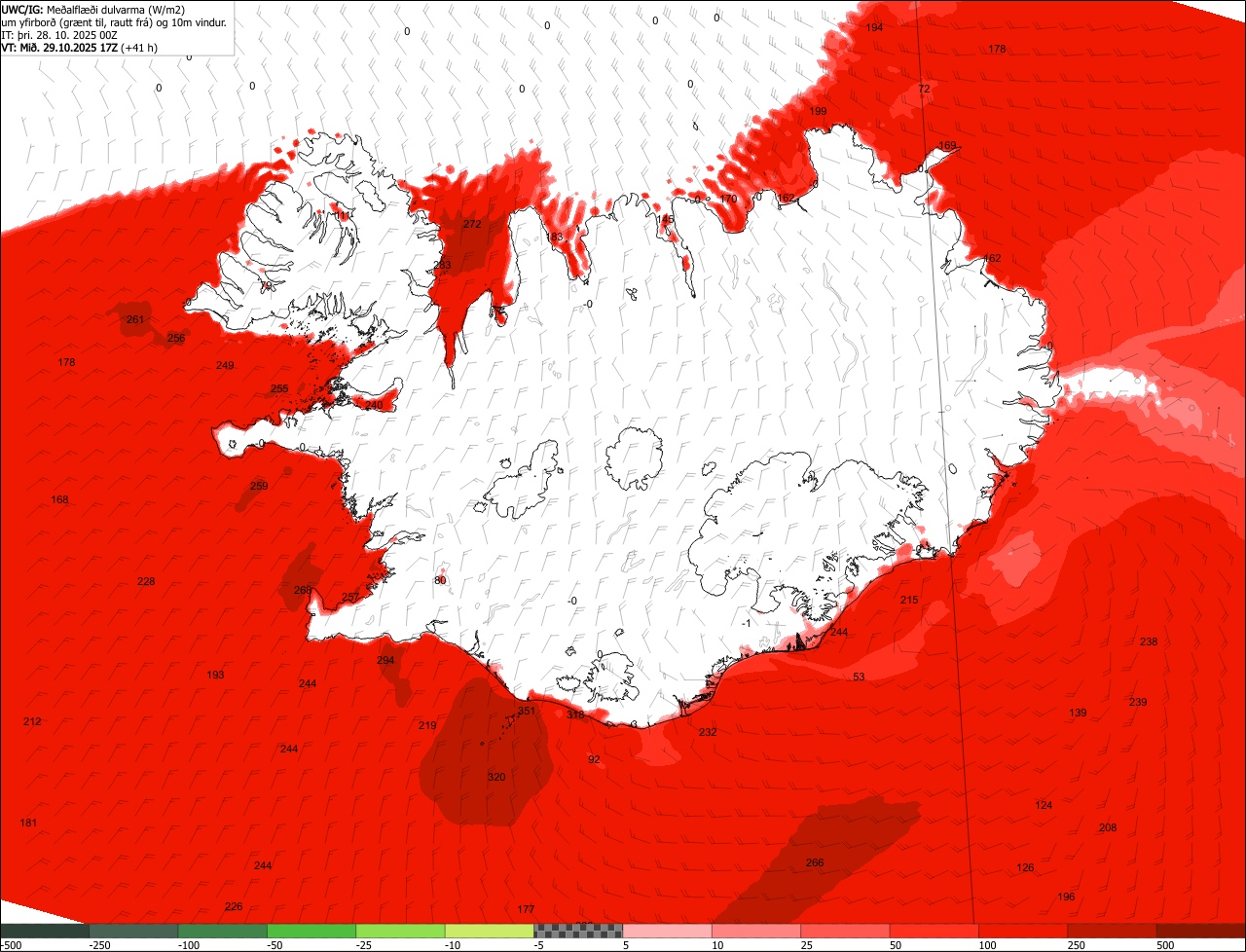Viewport: 1246px width, 952px height.
Task: Click the value 208 near right edge
Action: pyautogui.click(x=1108, y=827)
